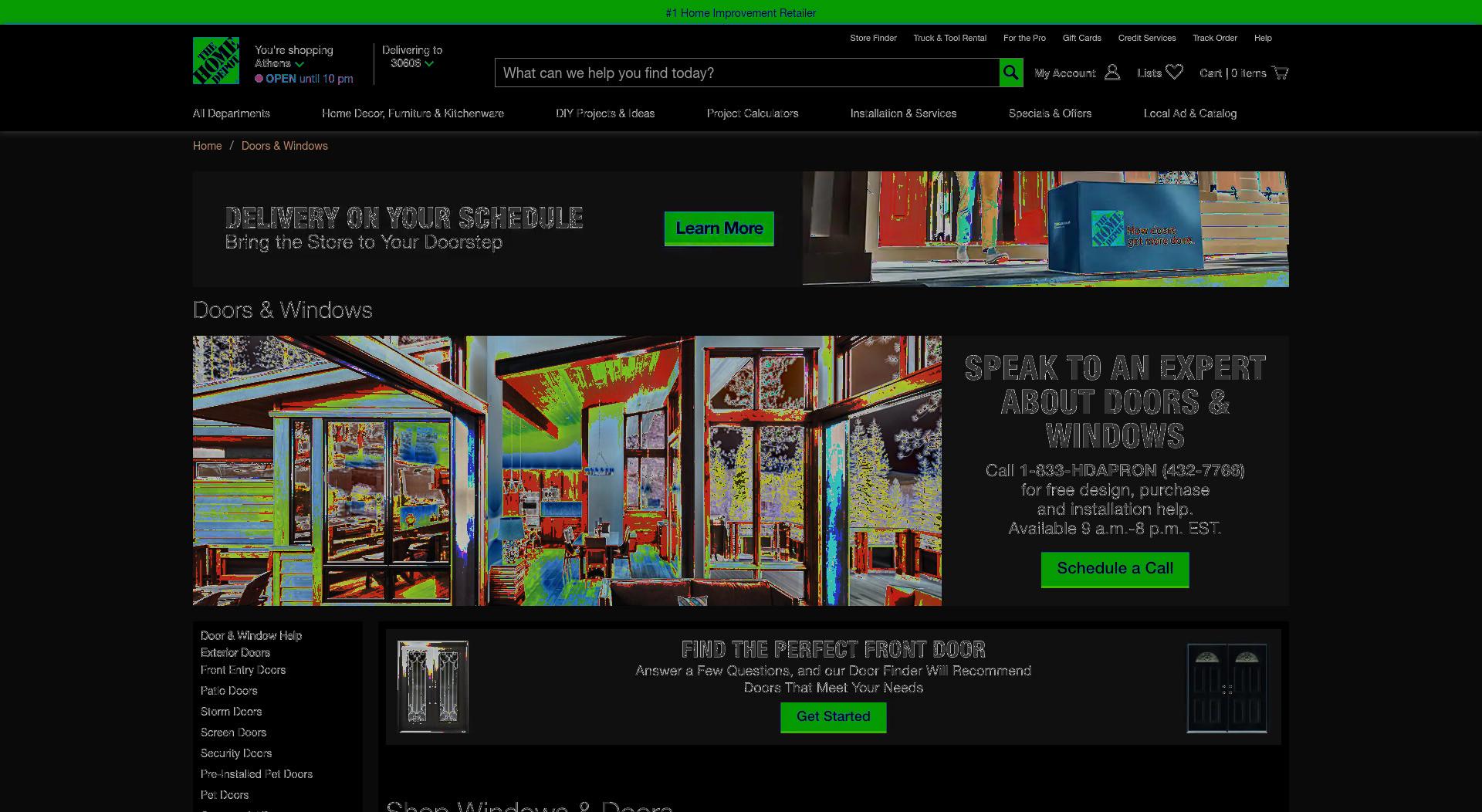
Task: Open Security Doors sidebar link
Action: pyautogui.click(x=236, y=753)
